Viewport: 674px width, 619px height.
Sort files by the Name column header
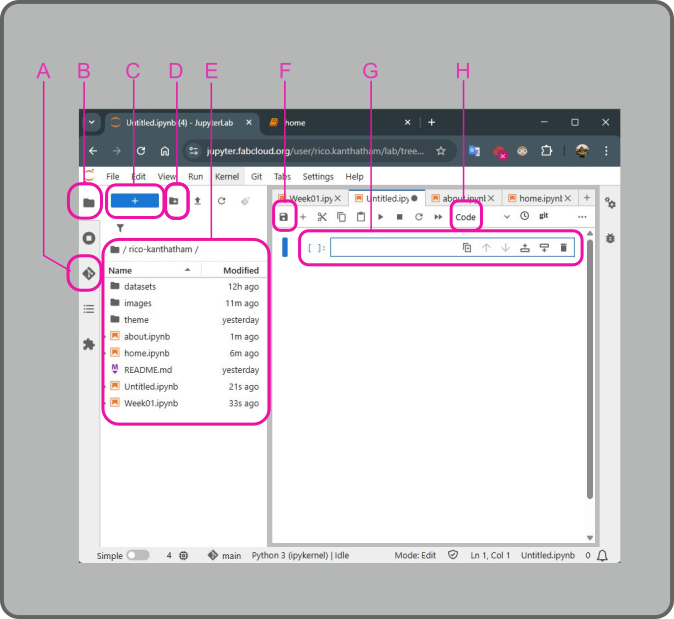(121, 270)
